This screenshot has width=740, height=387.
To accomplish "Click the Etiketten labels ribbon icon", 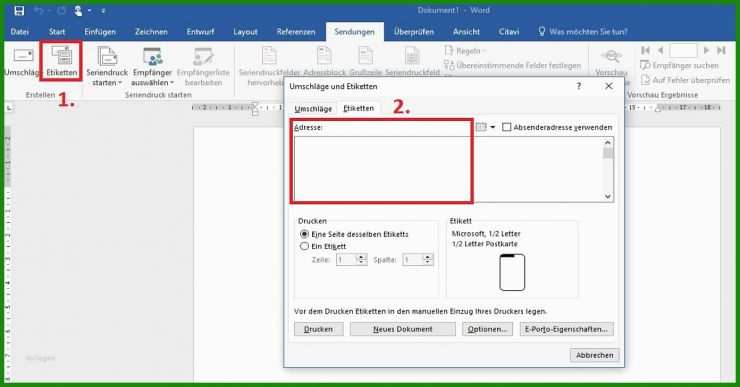I will (62, 61).
